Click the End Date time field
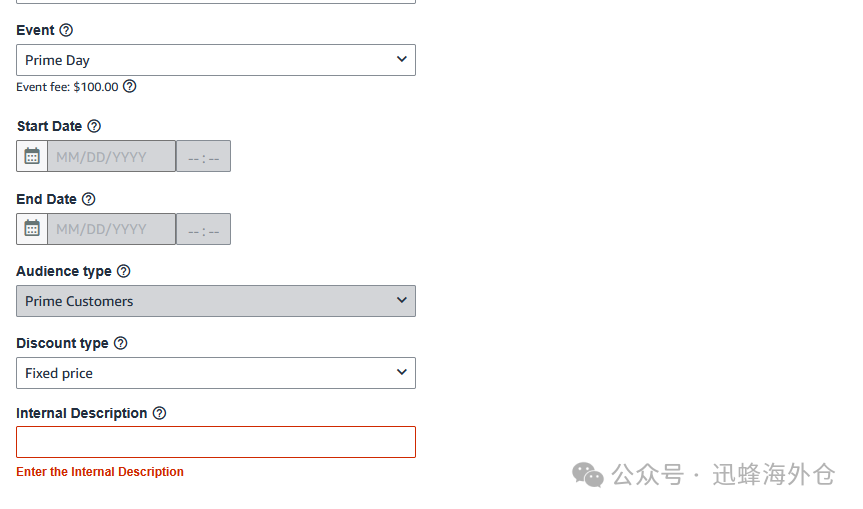The width and height of the screenshot is (863, 509). coord(204,229)
